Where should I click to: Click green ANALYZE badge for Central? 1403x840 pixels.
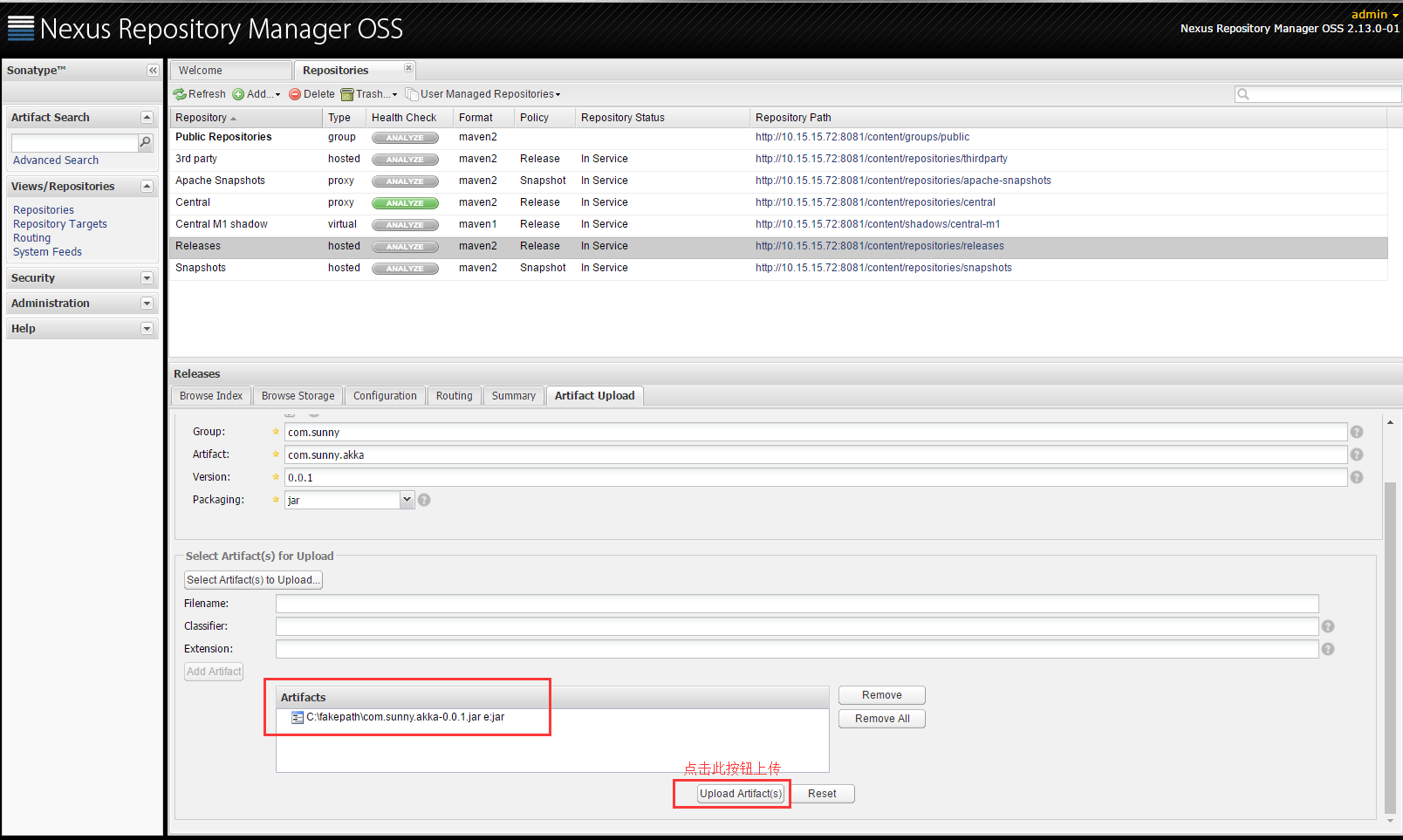coord(405,203)
